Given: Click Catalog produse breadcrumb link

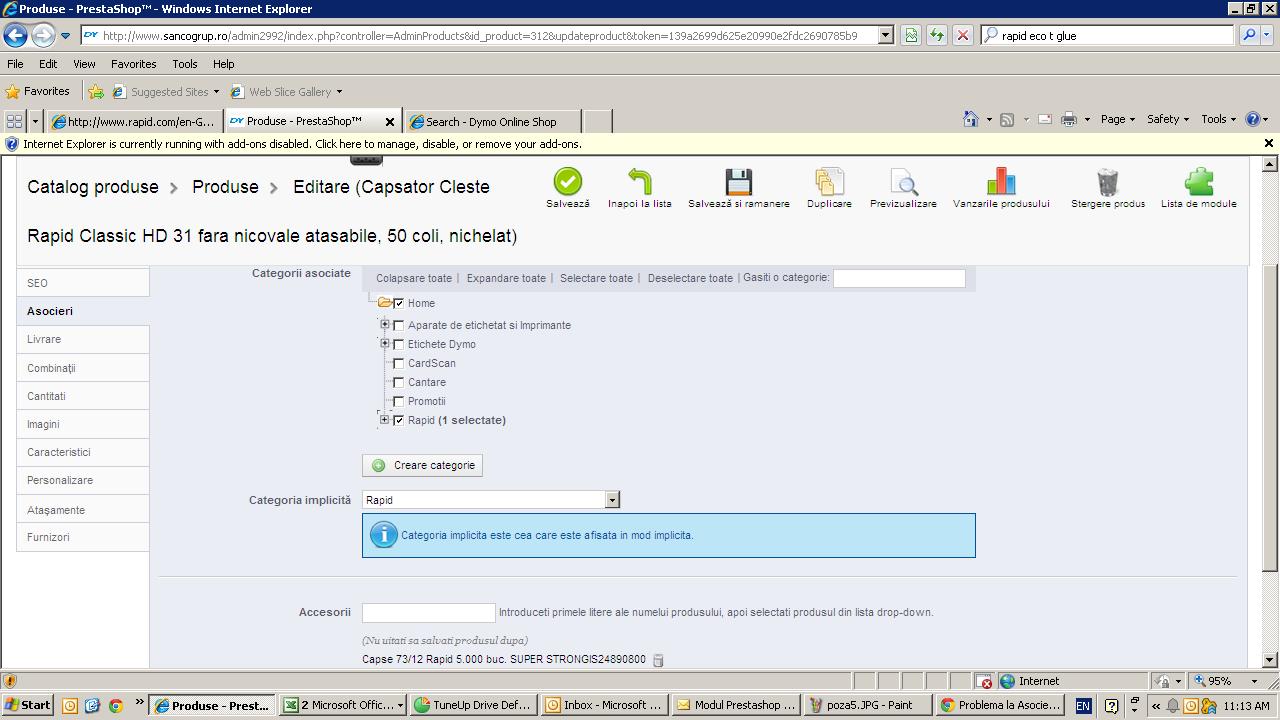Looking at the screenshot, I should point(93,187).
